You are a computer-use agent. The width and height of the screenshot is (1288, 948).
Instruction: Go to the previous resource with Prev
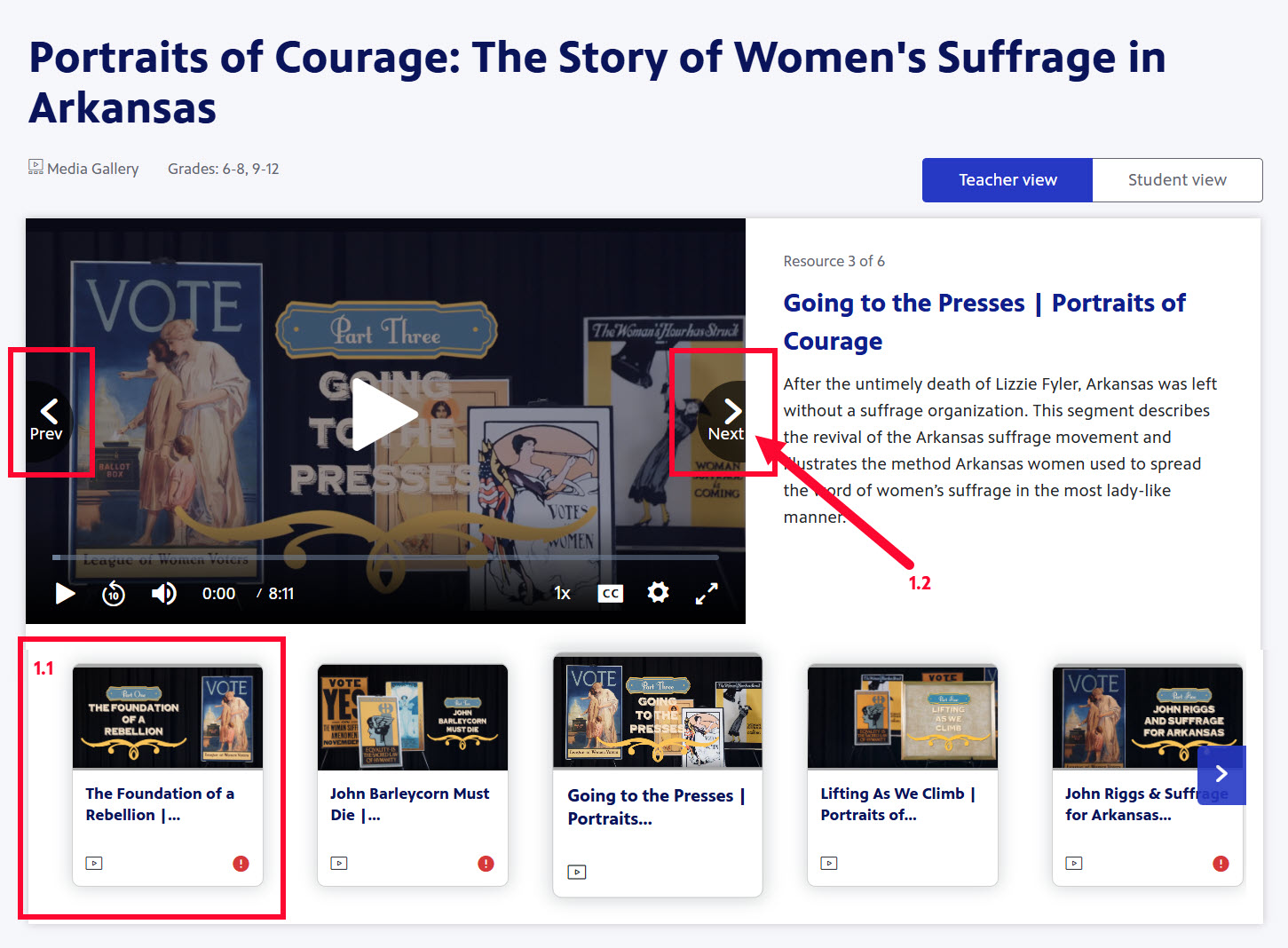click(47, 418)
